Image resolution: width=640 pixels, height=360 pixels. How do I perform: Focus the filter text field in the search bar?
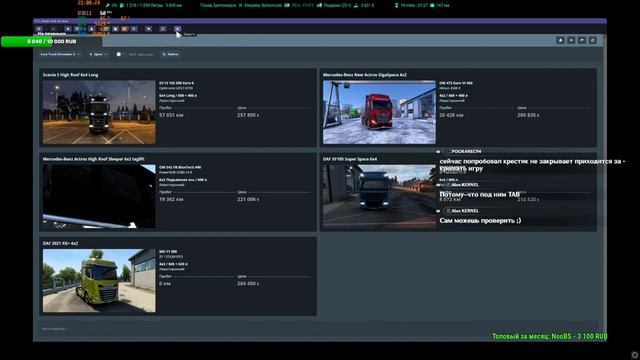[x=141, y=54]
